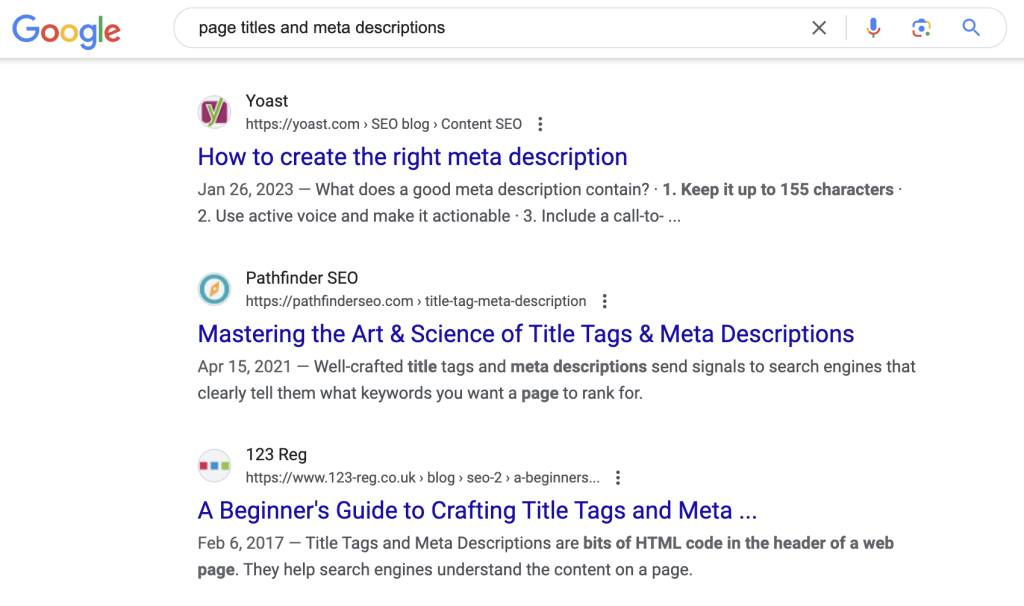1024x606 pixels.
Task: Click the Pathfinder SEO compass favicon
Action: (x=214, y=289)
